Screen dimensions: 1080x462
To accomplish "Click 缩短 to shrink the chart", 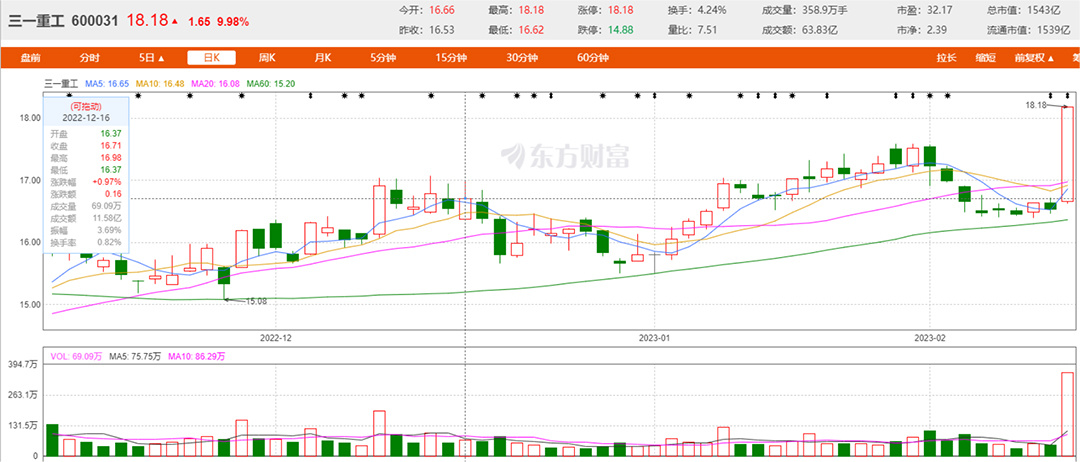I will [985, 59].
